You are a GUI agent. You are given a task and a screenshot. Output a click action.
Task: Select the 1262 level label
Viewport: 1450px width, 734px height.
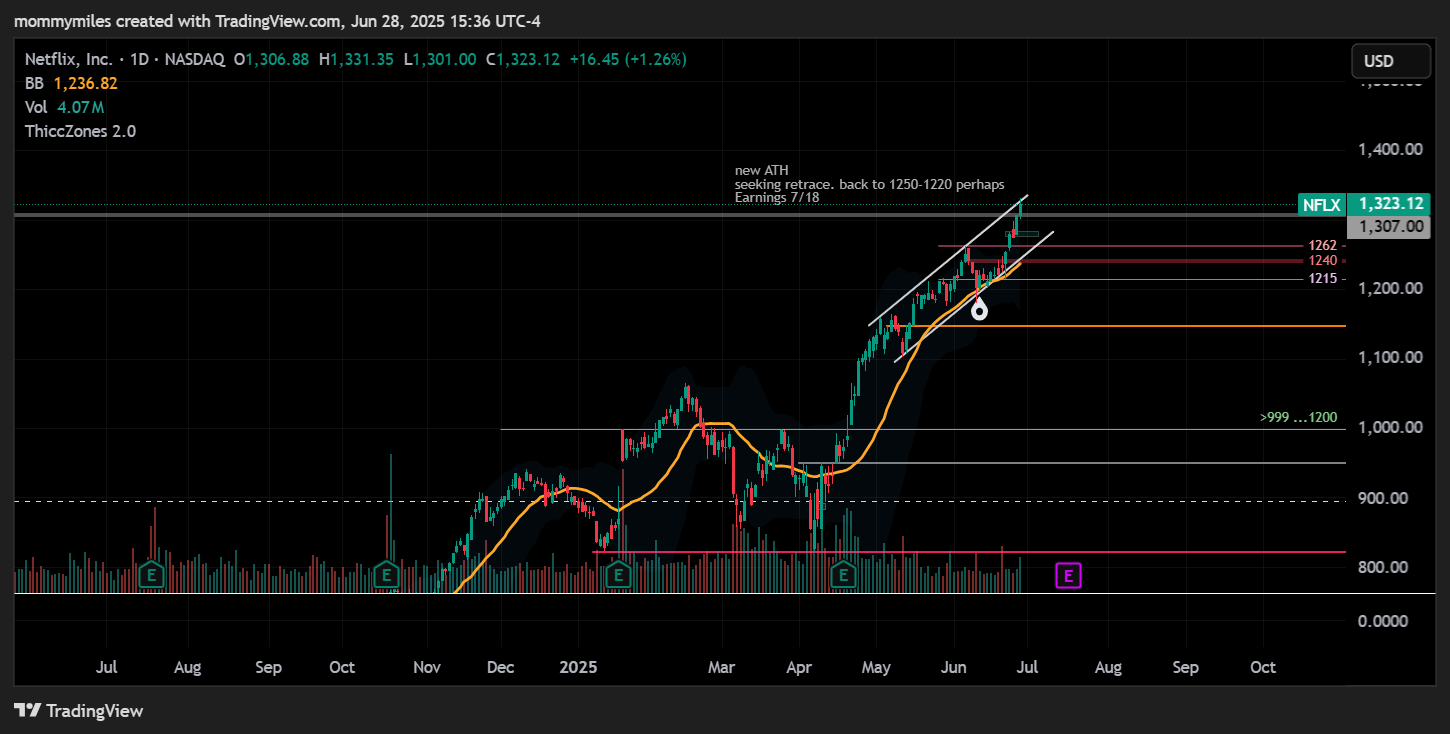tap(1322, 246)
